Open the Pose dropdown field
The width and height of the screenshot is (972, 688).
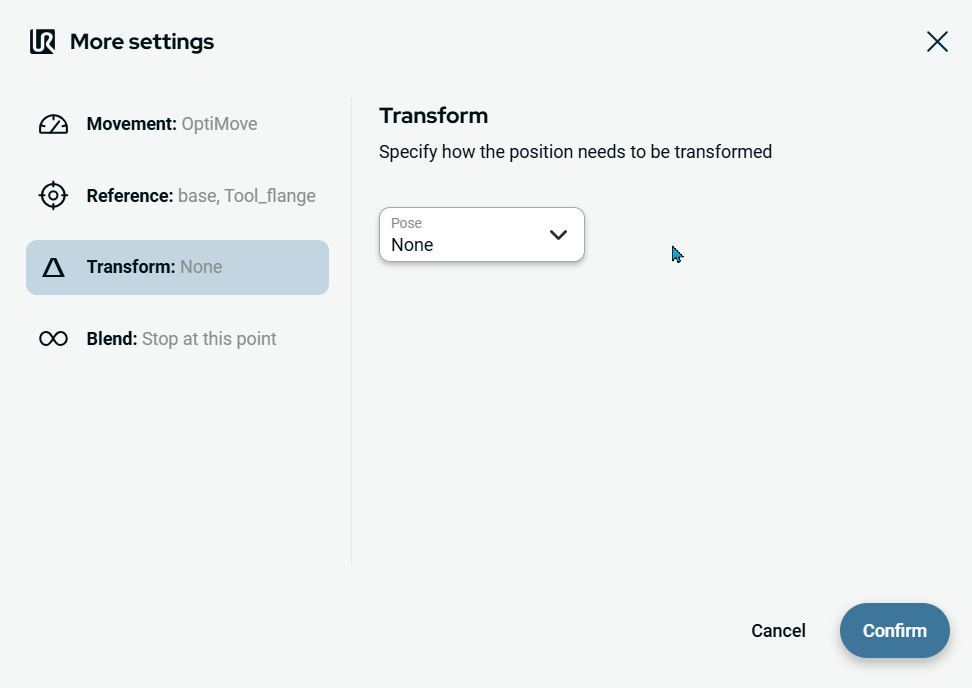pyautogui.click(x=466, y=235)
